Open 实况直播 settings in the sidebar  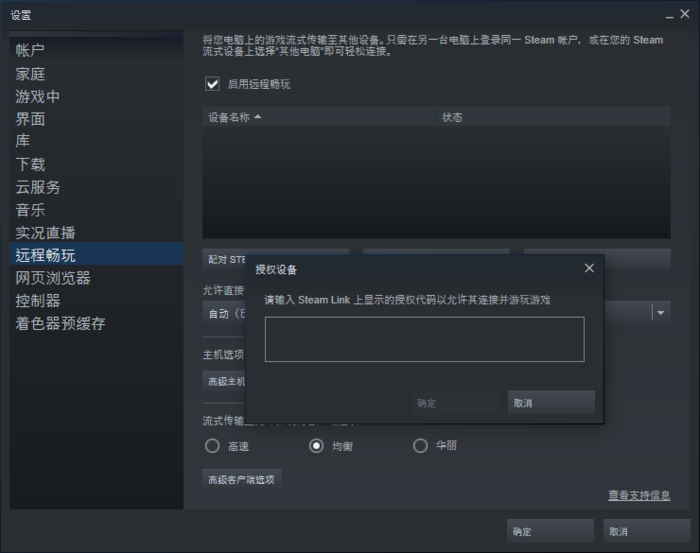(x=45, y=232)
